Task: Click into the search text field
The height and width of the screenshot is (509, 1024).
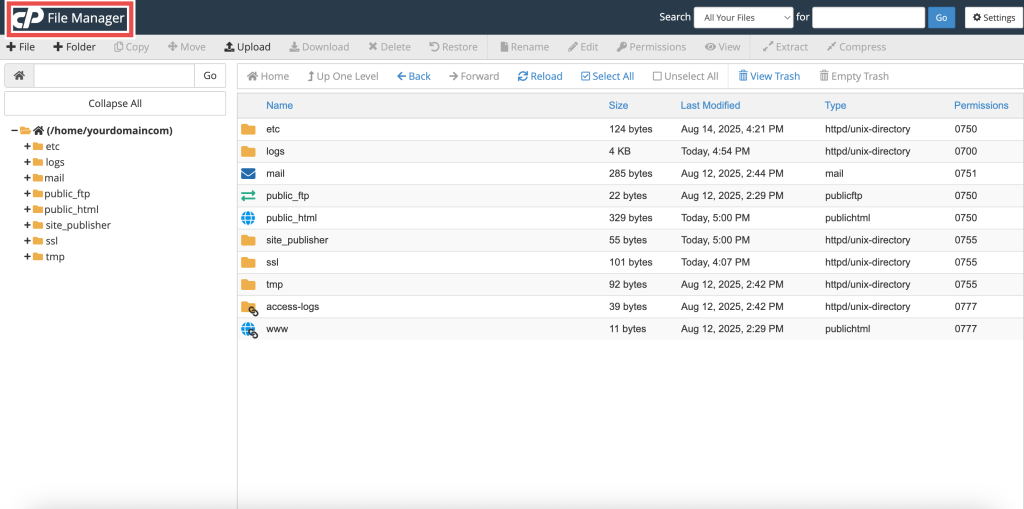Action: (868, 18)
